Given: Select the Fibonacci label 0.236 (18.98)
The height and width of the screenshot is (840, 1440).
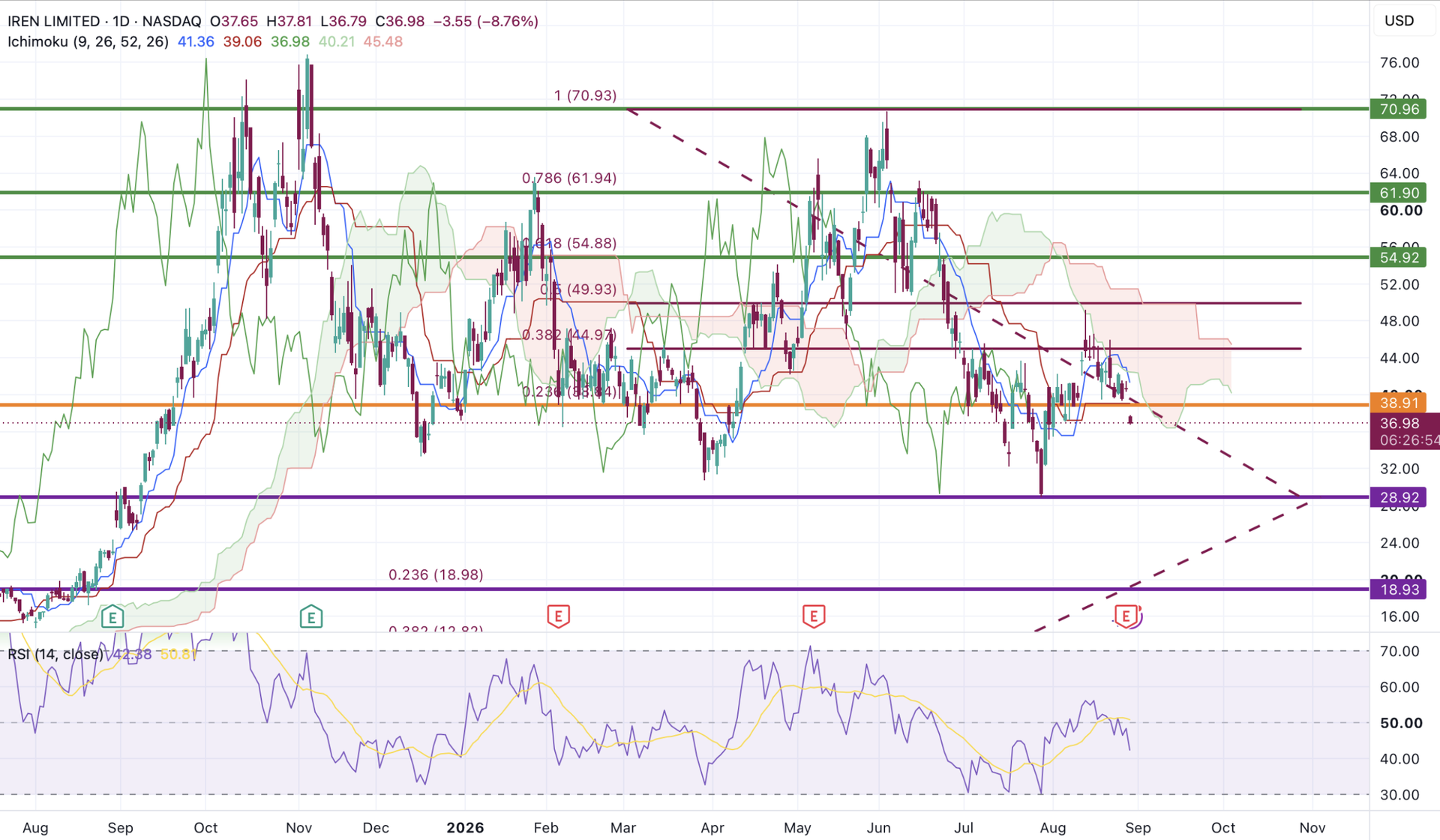Looking at the screenshot, I should pos(436,574).
